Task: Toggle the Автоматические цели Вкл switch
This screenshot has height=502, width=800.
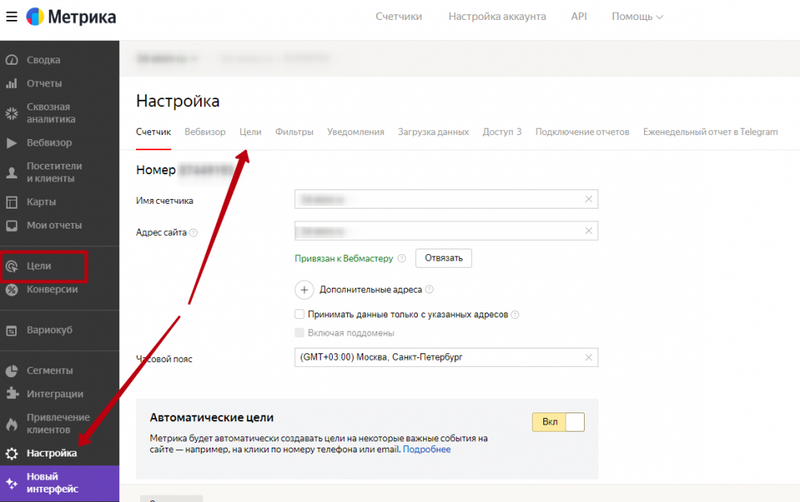Action: click(558, 422)
